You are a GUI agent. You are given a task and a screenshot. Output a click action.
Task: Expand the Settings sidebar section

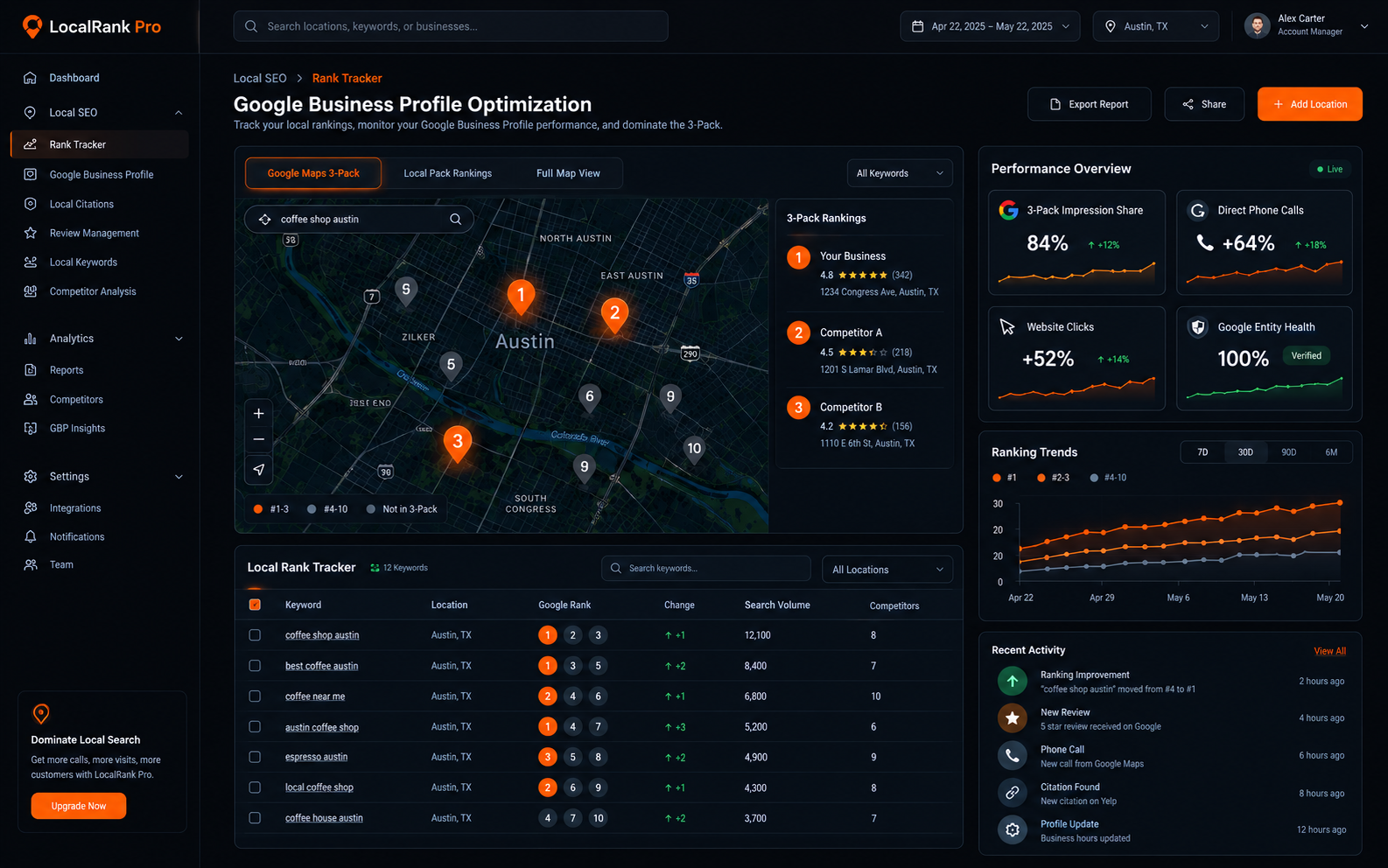point(179,477)
